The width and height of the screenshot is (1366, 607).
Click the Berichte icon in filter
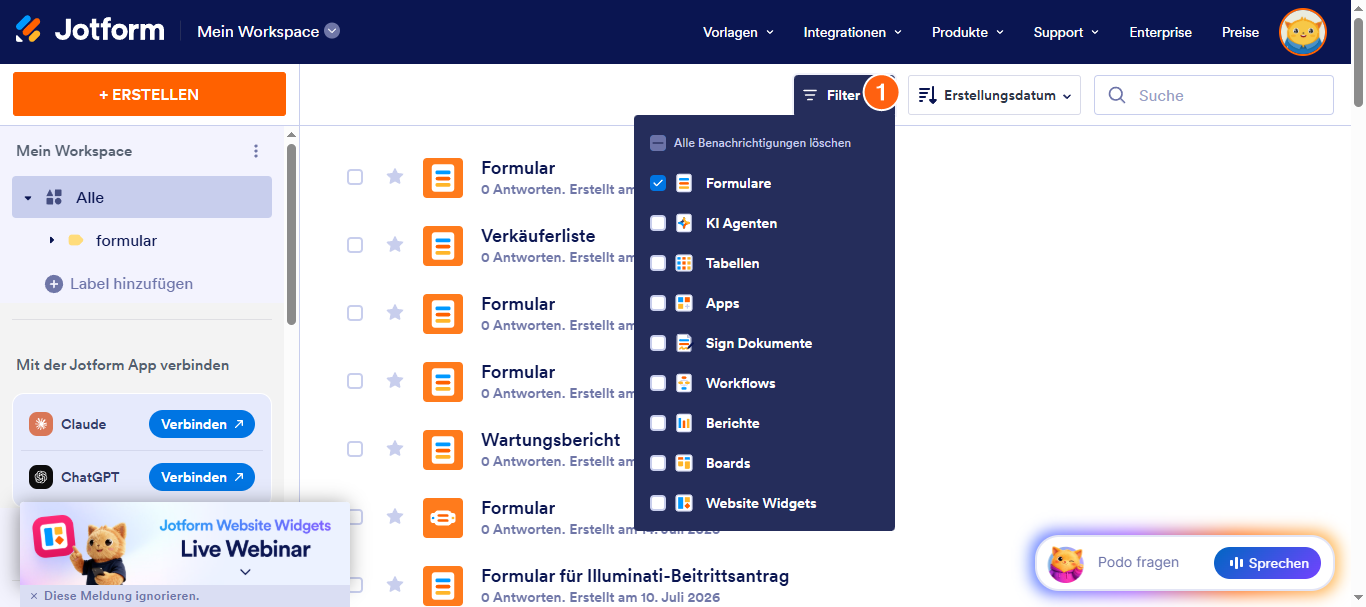click(684, 423)
